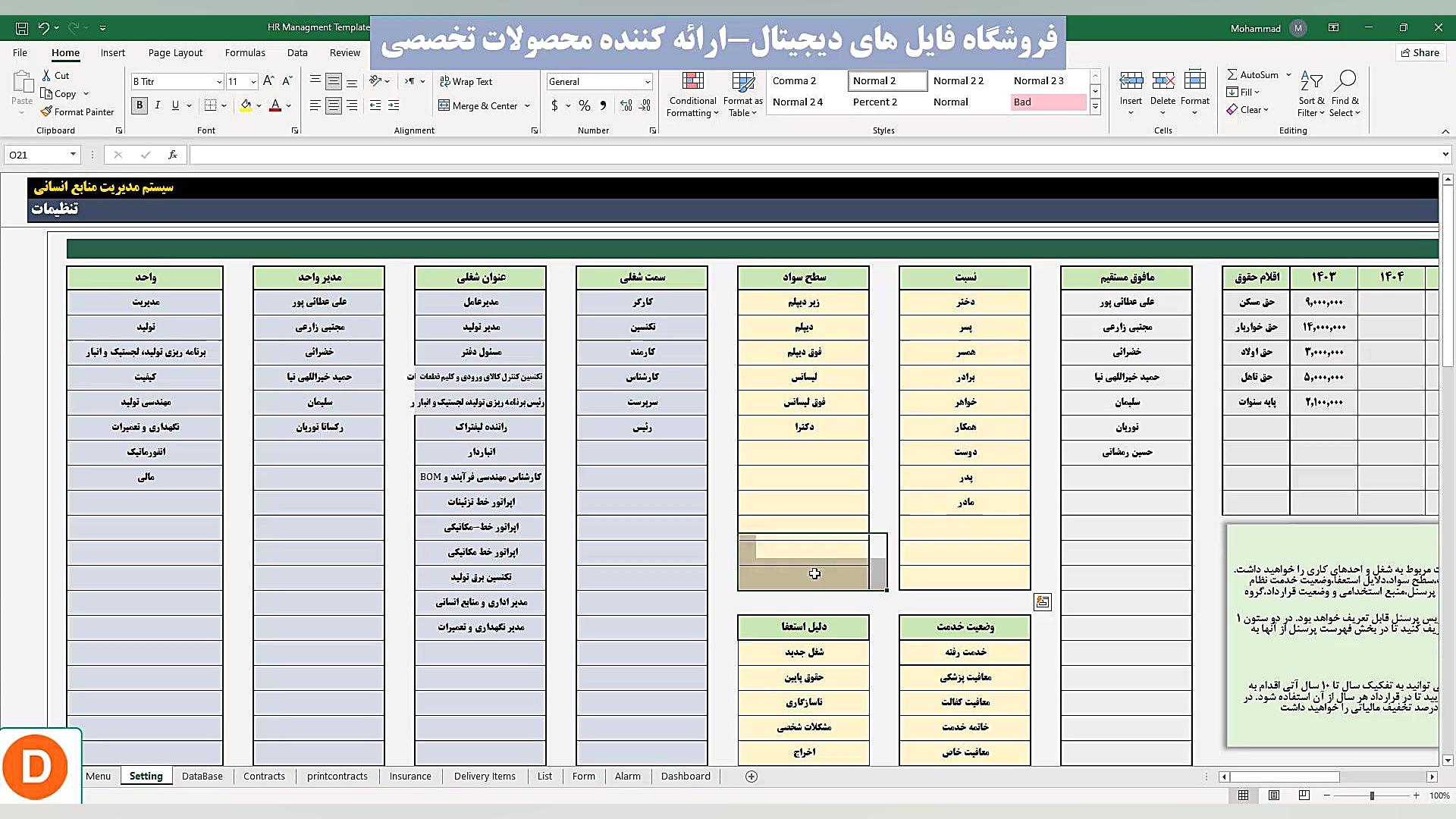The height and width of the screenshot is (819, 1456).
Task: Open the Name Box dropdown arrow
Action: point(73,155)
